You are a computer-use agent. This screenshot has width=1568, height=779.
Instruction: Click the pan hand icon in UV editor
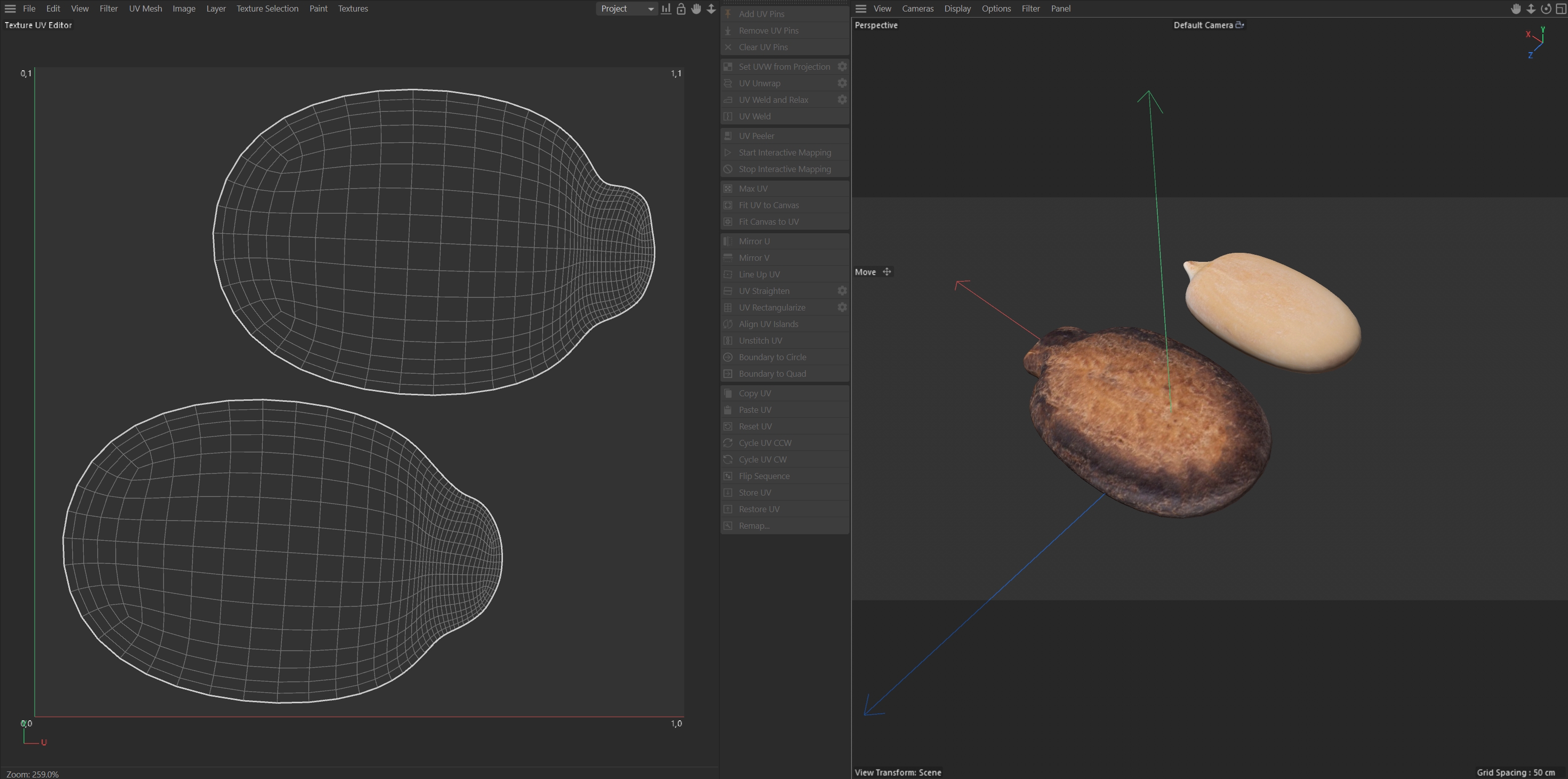695,9
